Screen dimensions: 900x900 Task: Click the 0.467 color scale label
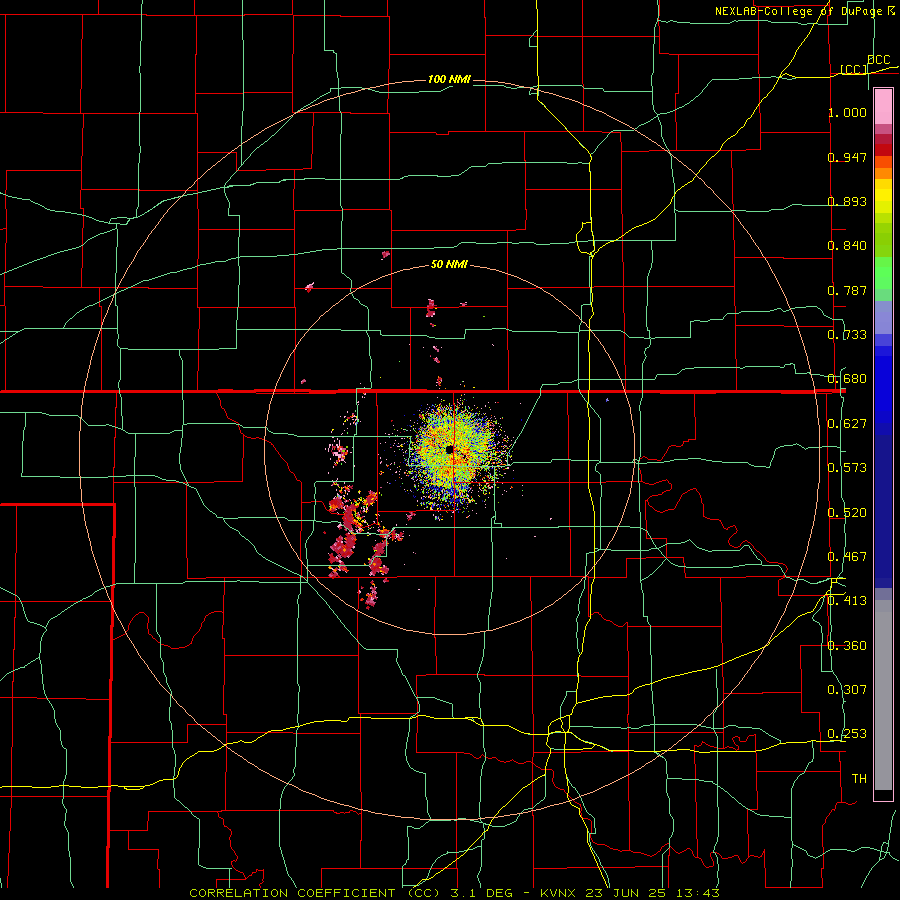pyautogui.click(x=847, y=557)
